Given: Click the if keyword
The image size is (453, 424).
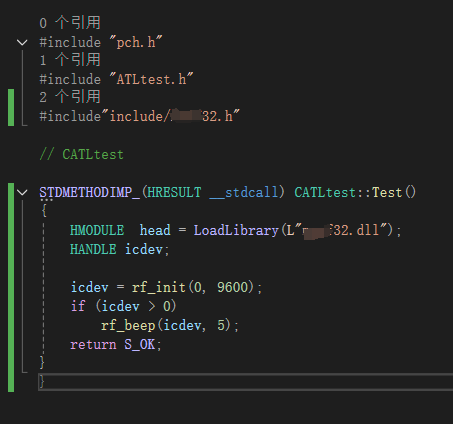Looking at the screenshot, I should pos(78,306).
